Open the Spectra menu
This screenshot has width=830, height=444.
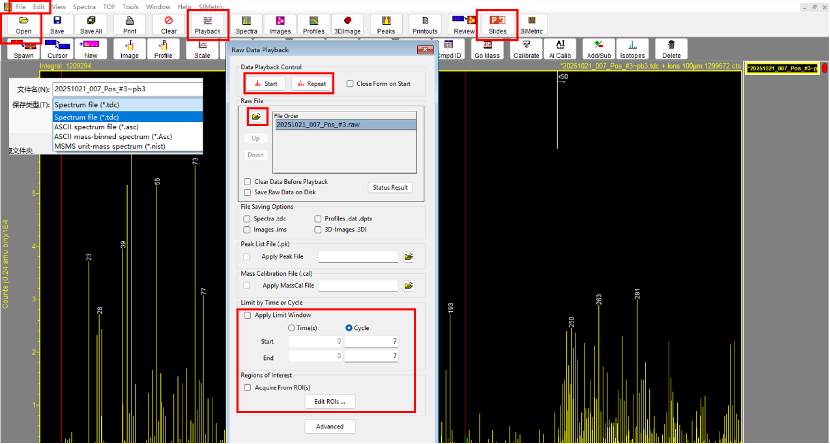click(x=84, y=6)
